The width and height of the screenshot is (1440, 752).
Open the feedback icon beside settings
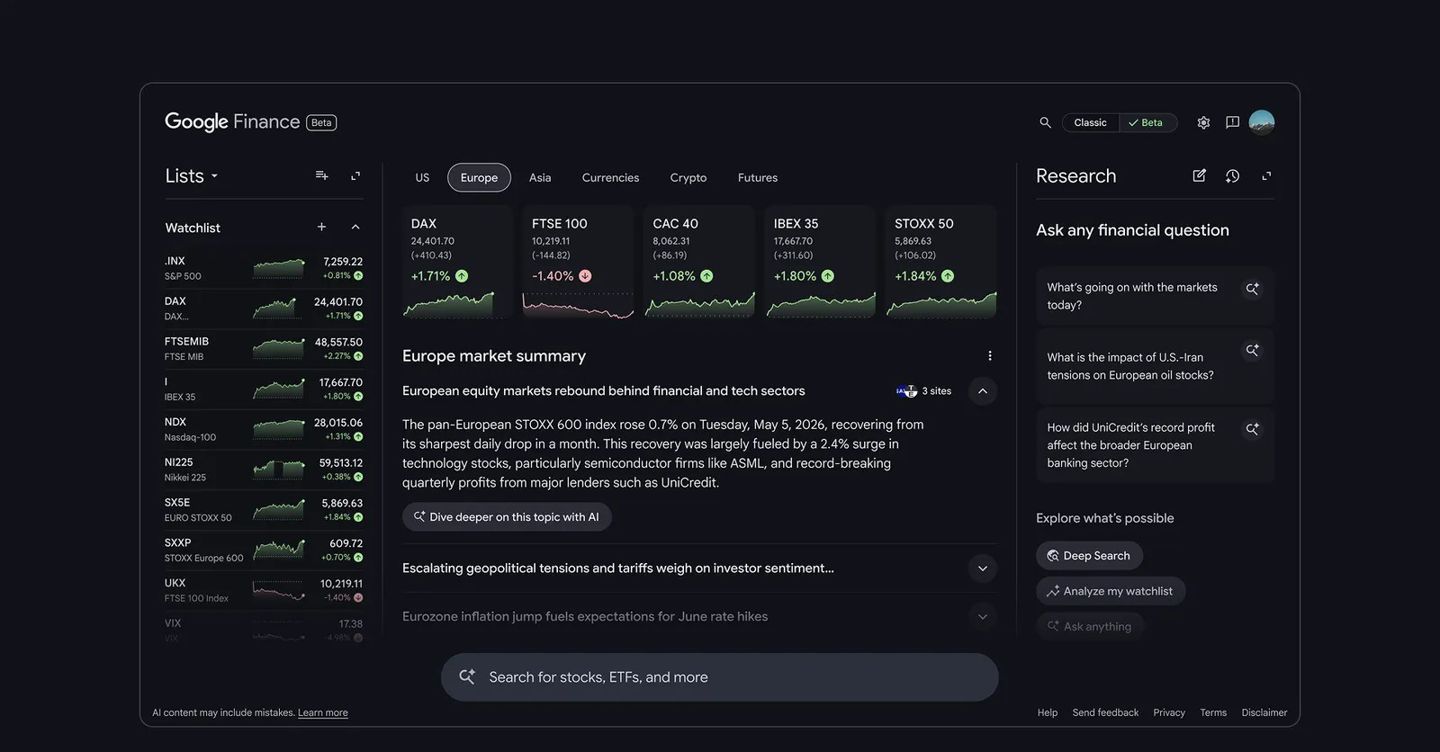[1233, 123]
